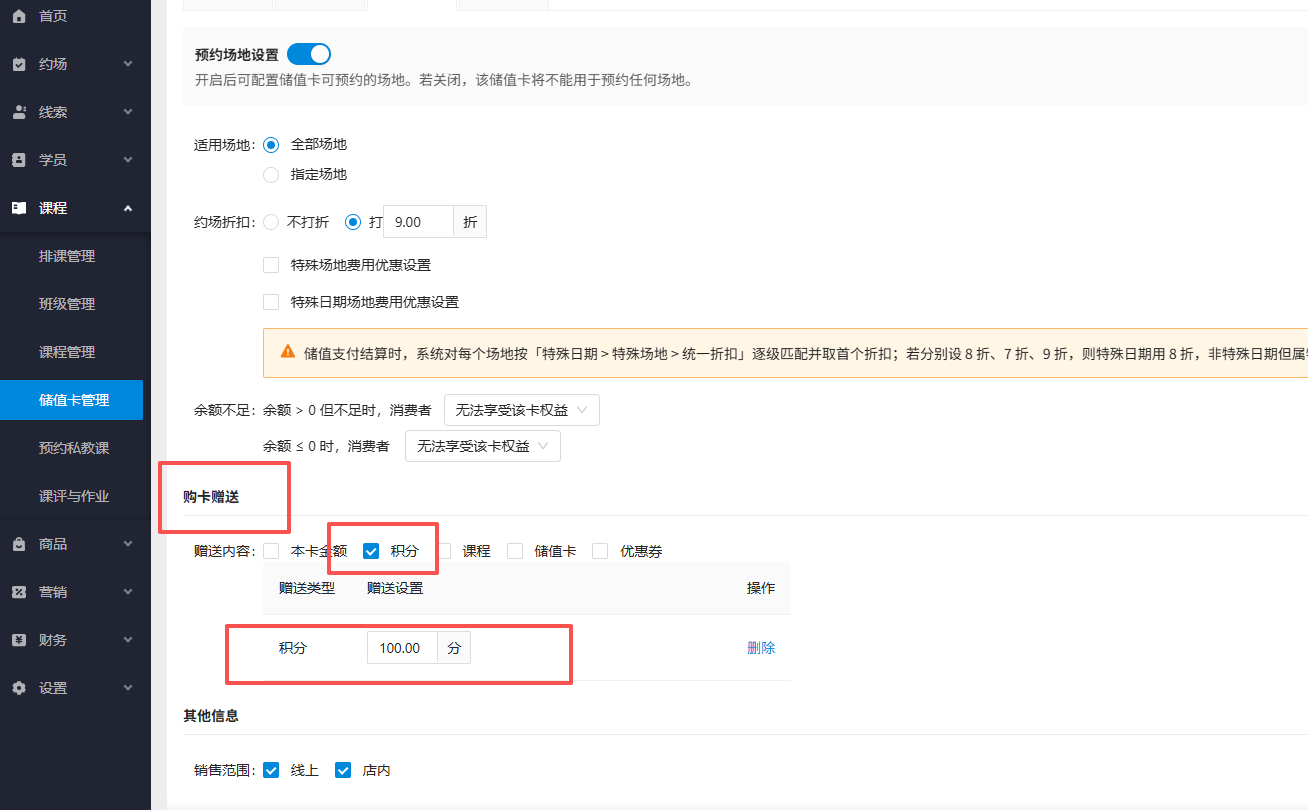Click the 100.00 points input field

click(401, 647)
